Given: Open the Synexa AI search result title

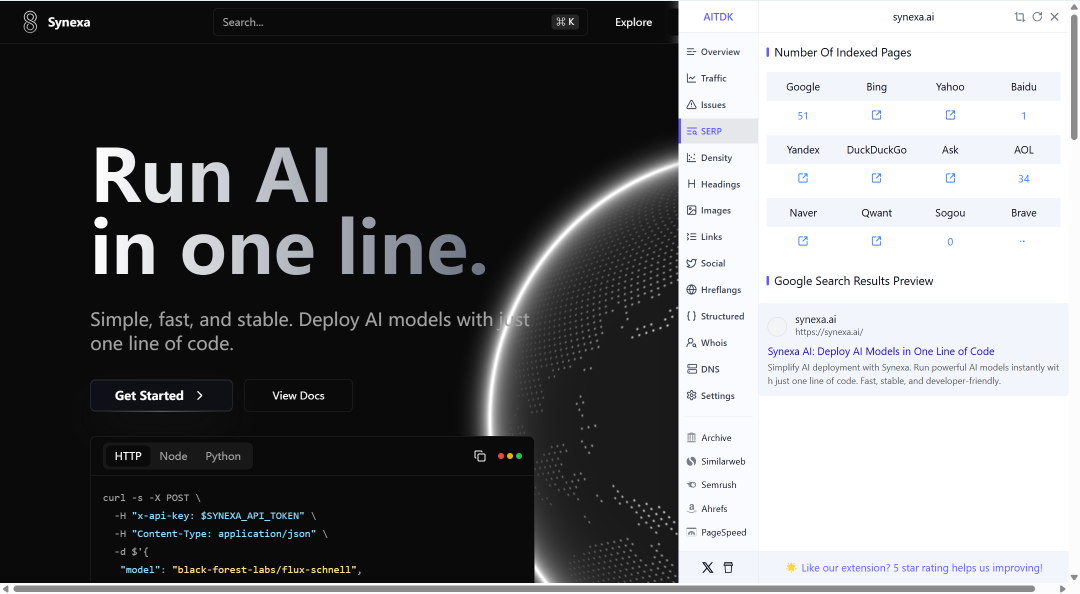Looking at the screenshot, I should tap(881, 351).
